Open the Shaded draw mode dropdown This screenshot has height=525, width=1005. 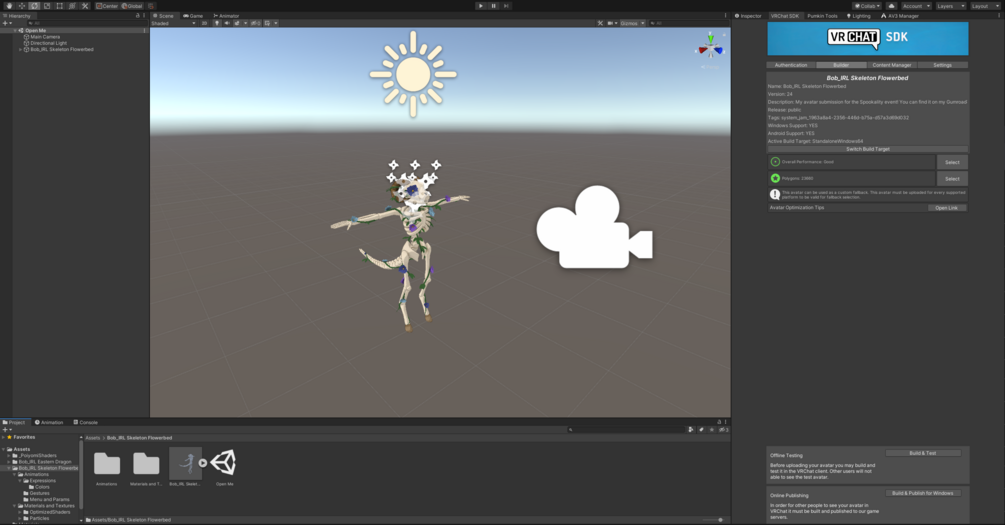coord(173,23)
